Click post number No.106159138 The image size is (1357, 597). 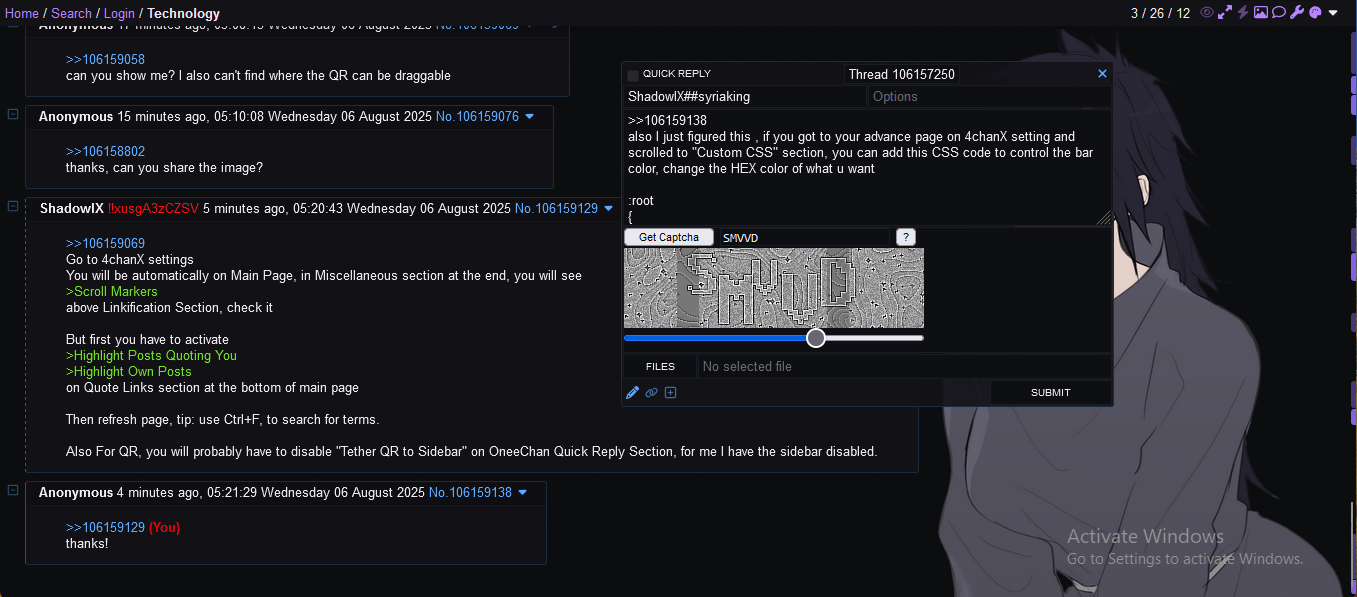click(x=470, y=493)
